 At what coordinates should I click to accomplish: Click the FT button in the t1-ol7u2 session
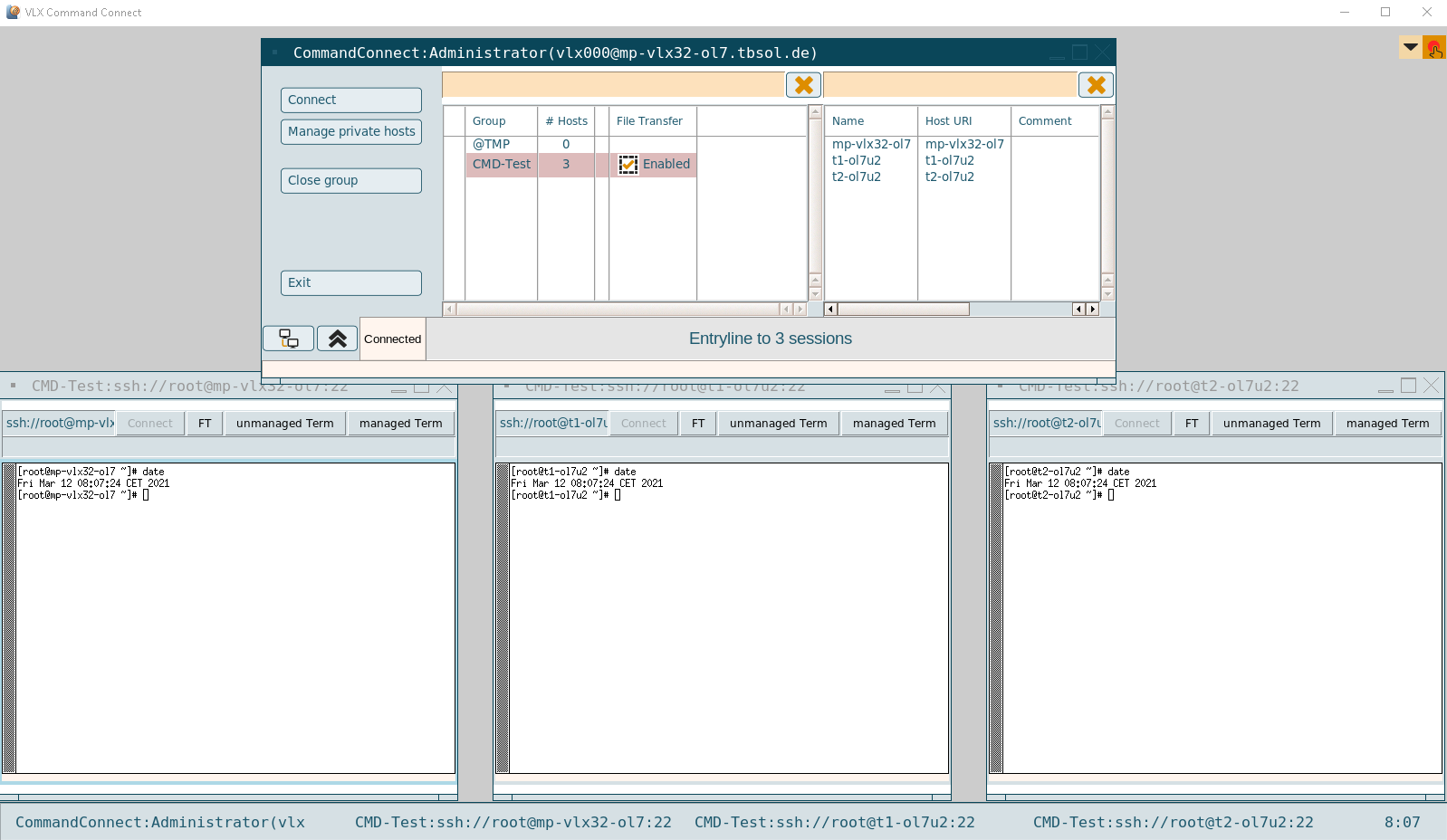(697, 424)
